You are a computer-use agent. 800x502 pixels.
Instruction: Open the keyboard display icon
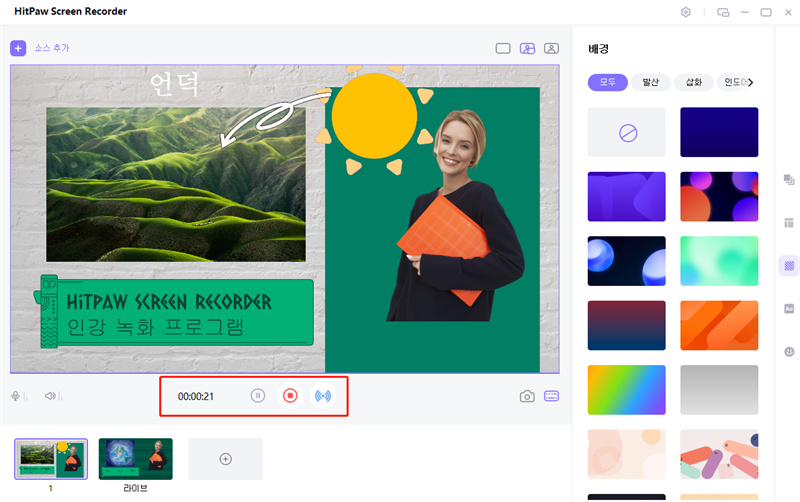coord(551,396)
